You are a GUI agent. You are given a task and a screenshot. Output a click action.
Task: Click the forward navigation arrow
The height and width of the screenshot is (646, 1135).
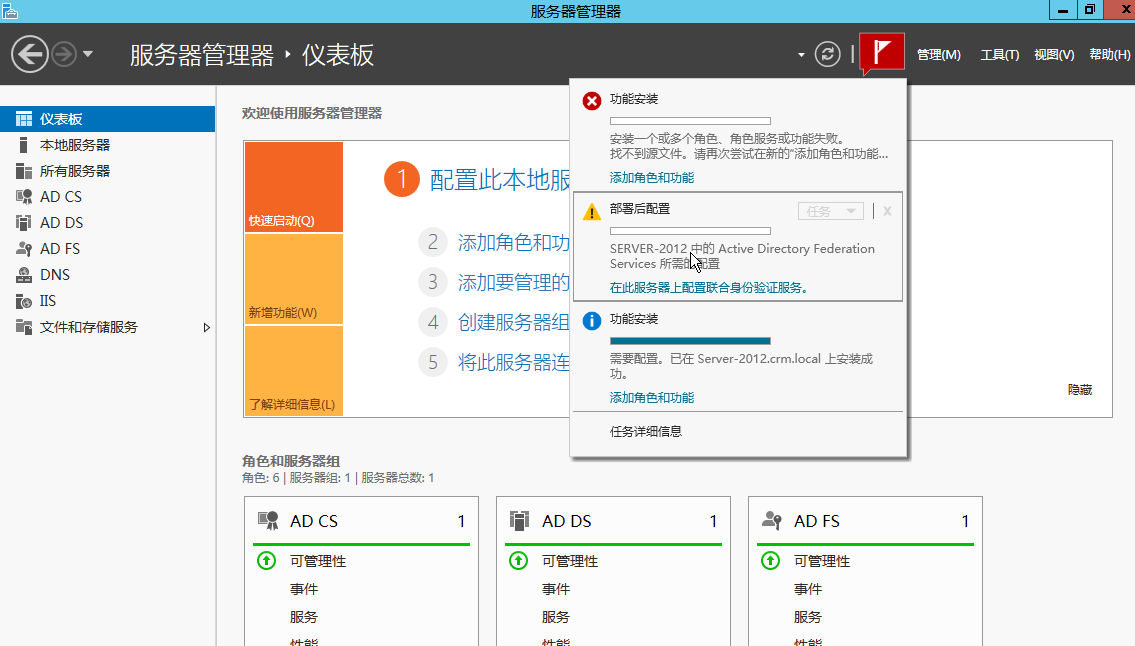[x=64, y=54]
